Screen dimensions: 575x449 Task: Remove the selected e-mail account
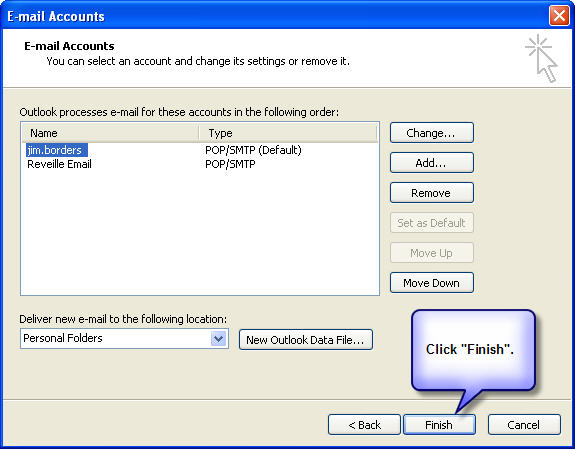432,193
